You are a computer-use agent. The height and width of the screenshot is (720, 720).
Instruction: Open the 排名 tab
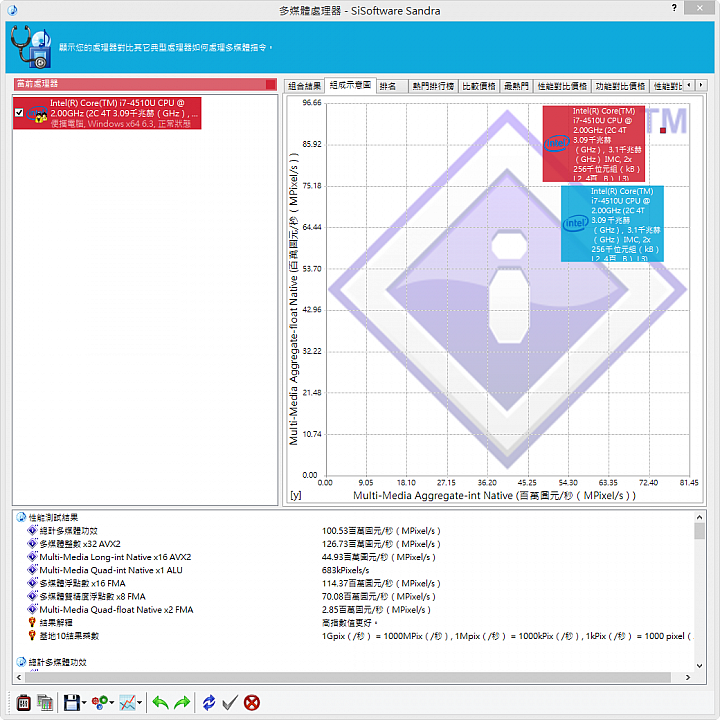pyautogui.click(x=393, y=86)
